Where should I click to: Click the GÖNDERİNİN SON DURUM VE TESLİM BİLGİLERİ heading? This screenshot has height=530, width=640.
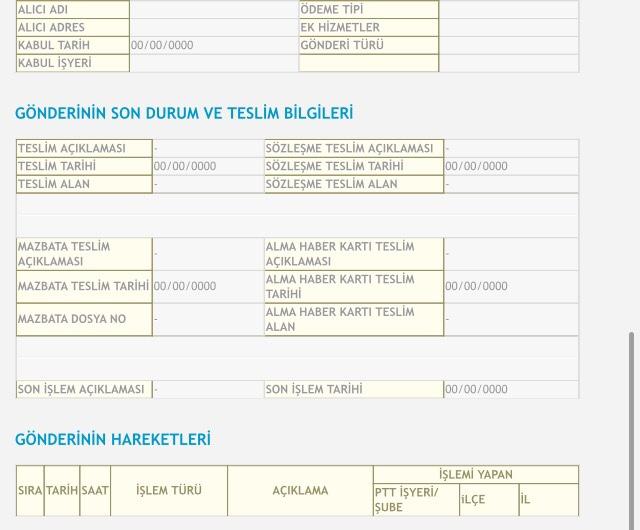click(x=184, y=114)
